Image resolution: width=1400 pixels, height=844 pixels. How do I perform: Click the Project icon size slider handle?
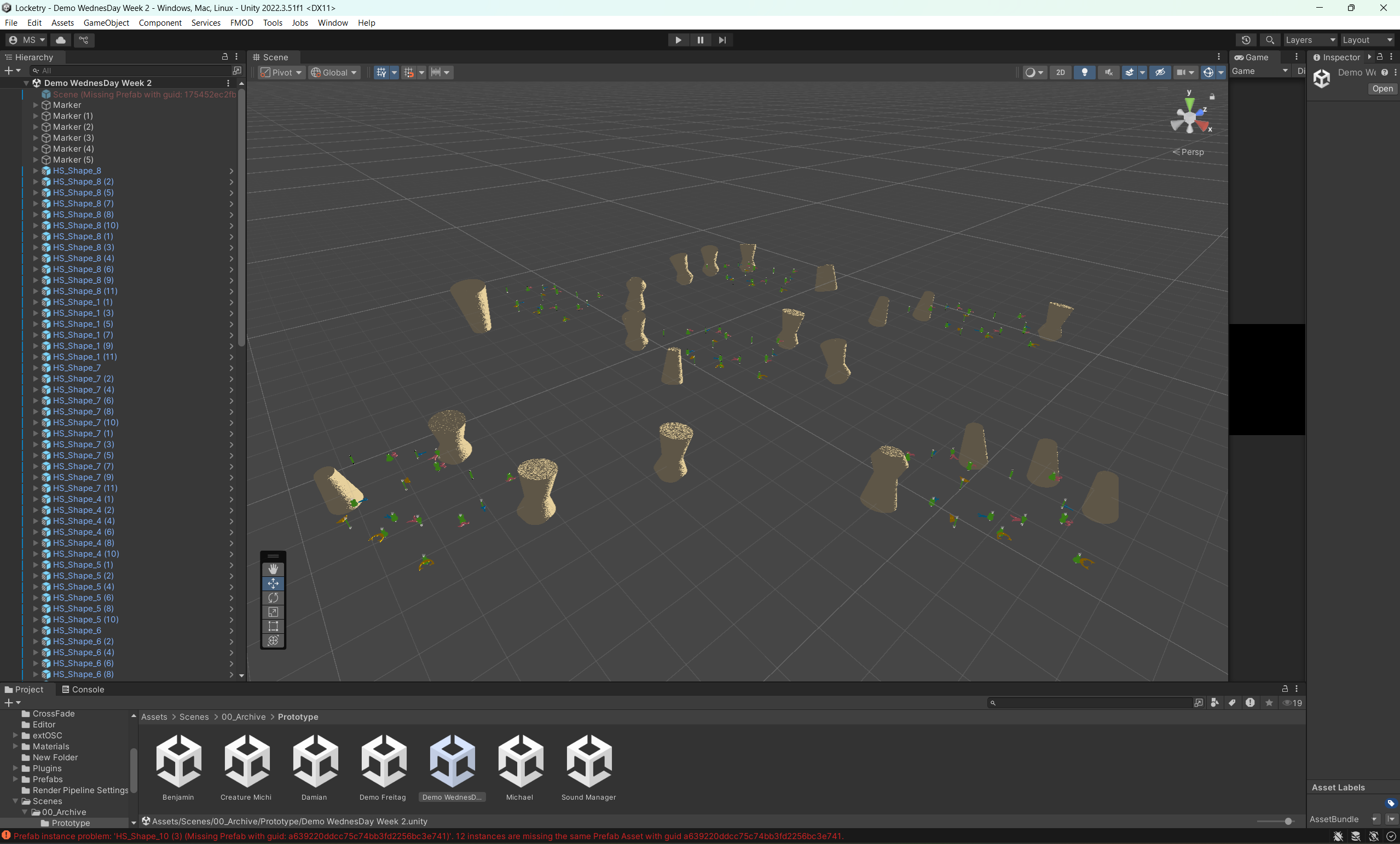[1288, 821]
